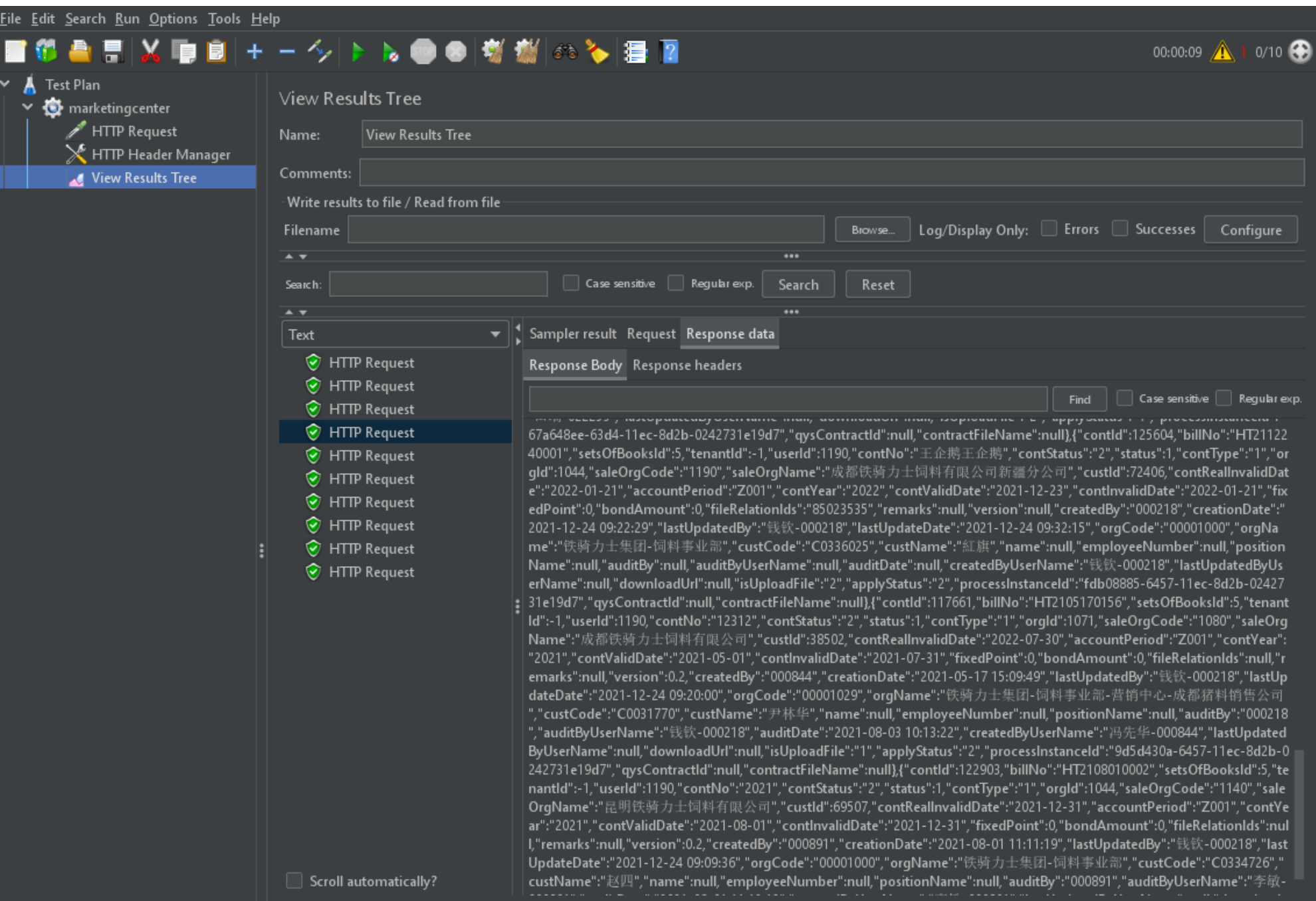1316x901 pixels.
Task: Save the test plan with disk icon
Action: 113,51
